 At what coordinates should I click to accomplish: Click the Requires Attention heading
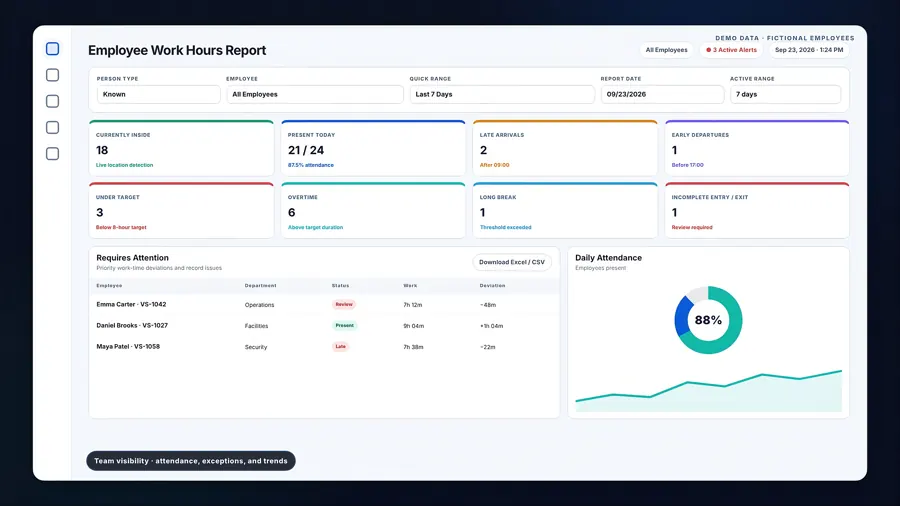pyautogui.click(x=133, y=258)
